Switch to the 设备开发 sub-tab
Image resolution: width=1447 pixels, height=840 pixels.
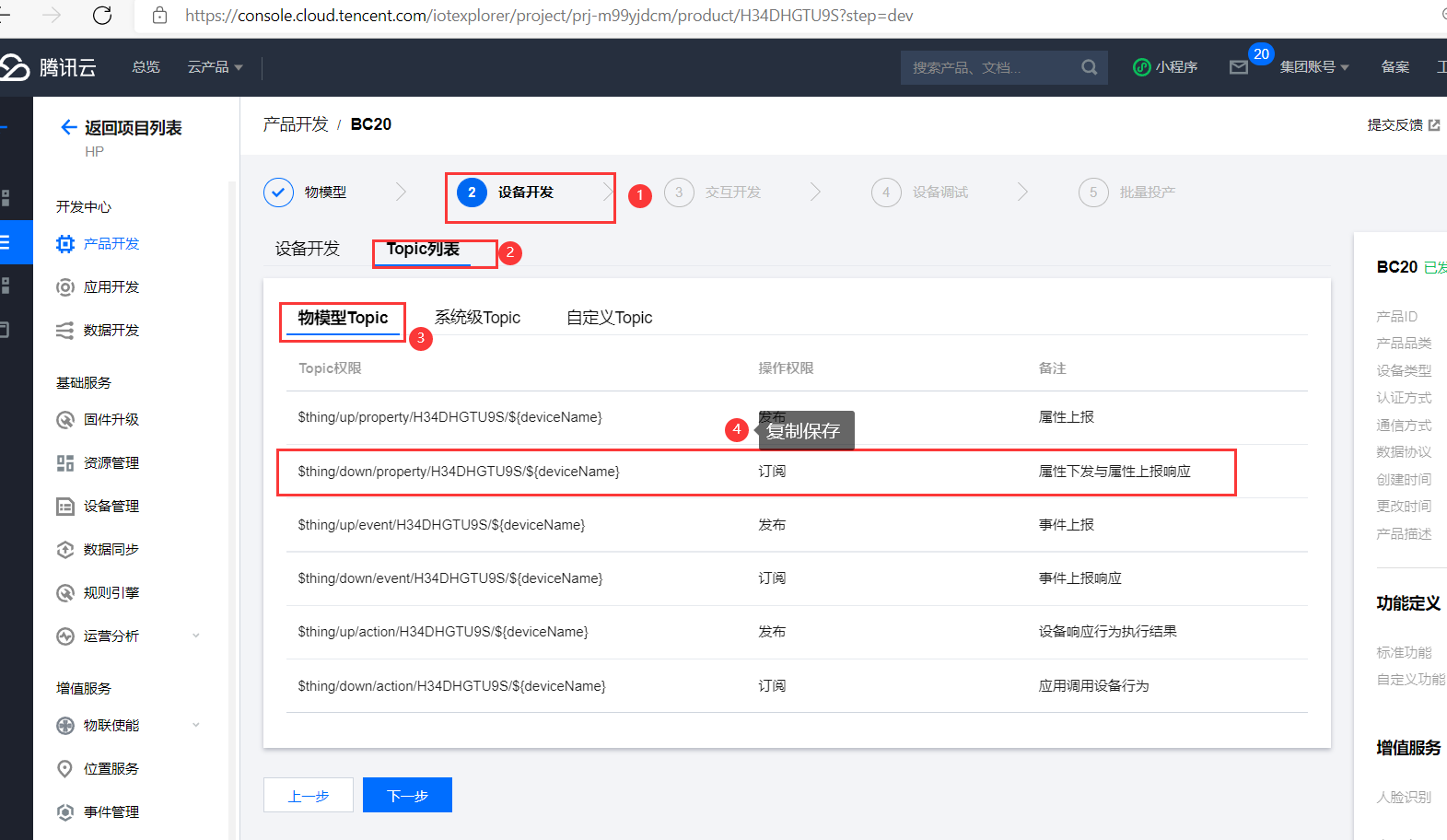click(x=308, y=249)
